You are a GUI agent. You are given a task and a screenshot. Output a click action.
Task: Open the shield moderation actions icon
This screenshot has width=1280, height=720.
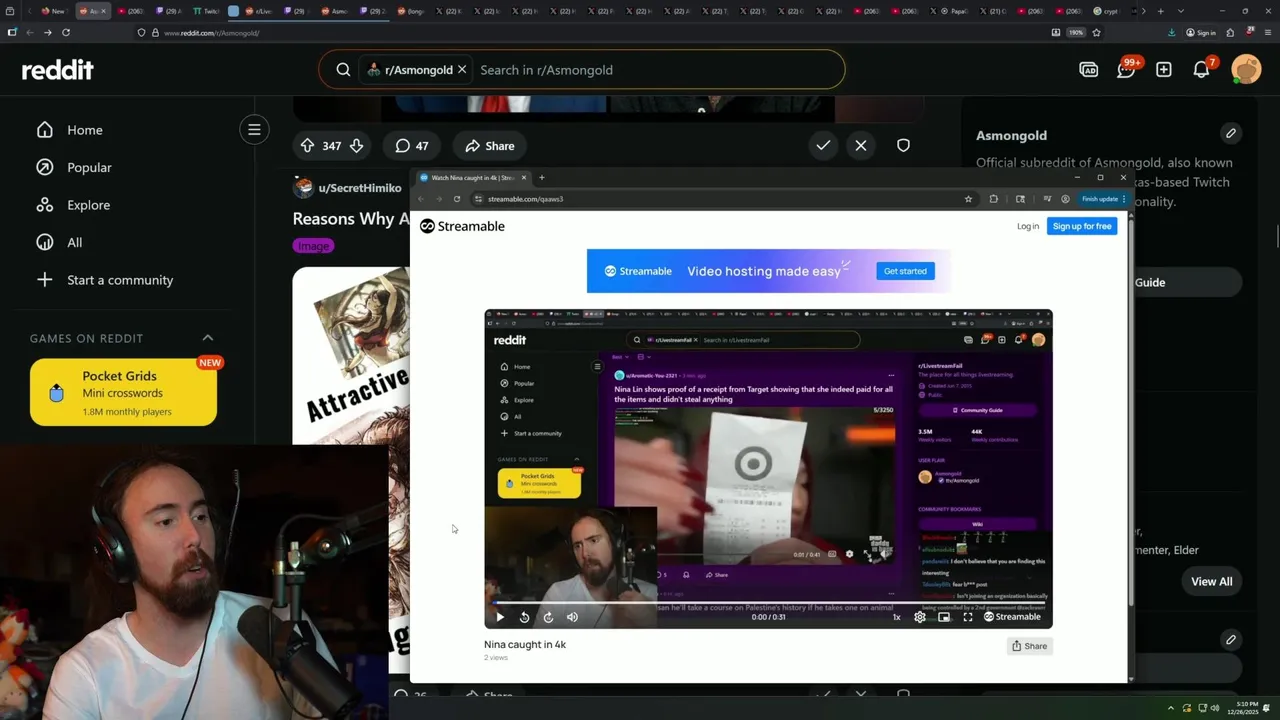click(x=903, y=146)
